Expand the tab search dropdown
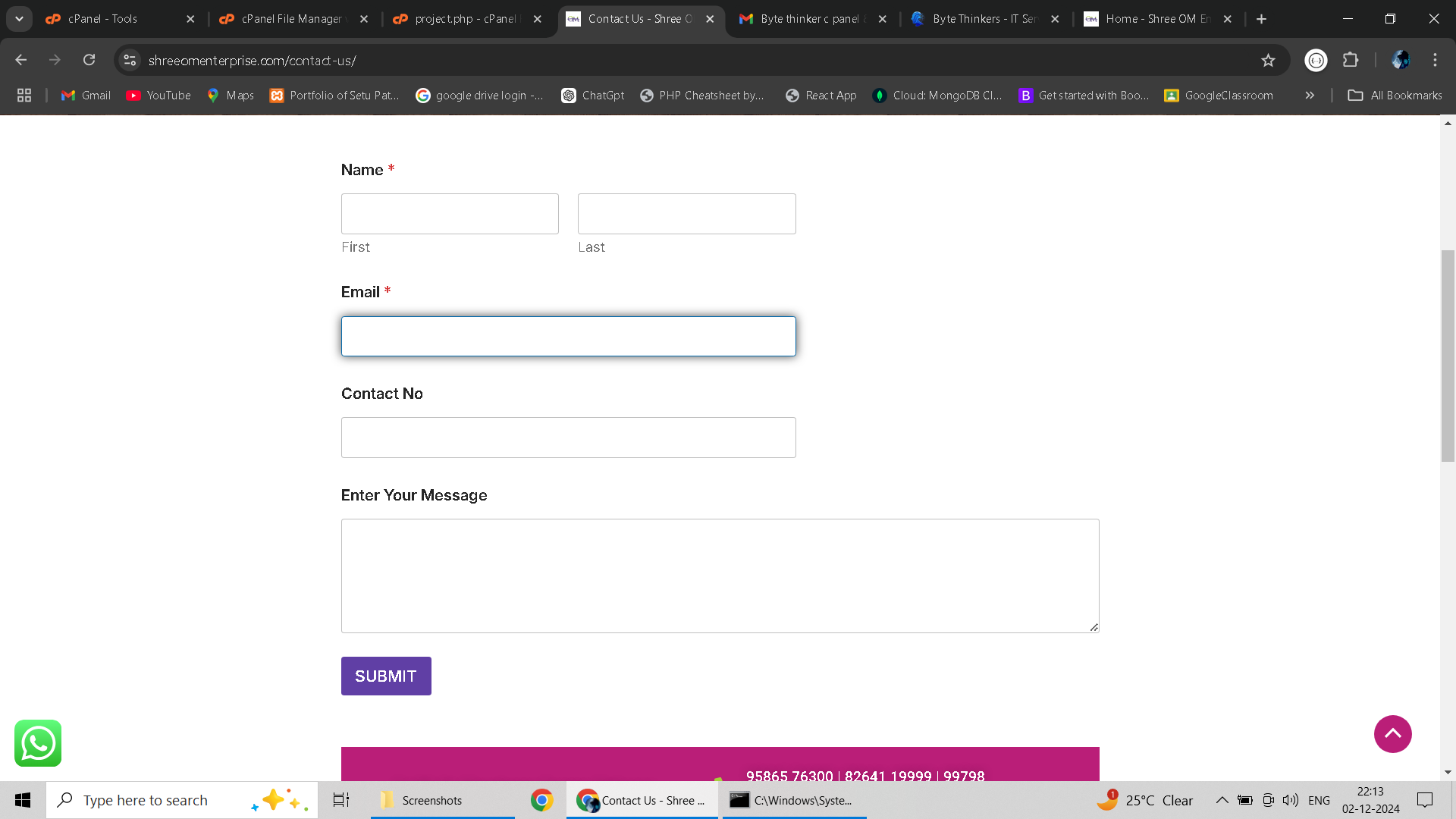Screen dimensions: 1456x819 coord(19,19)
